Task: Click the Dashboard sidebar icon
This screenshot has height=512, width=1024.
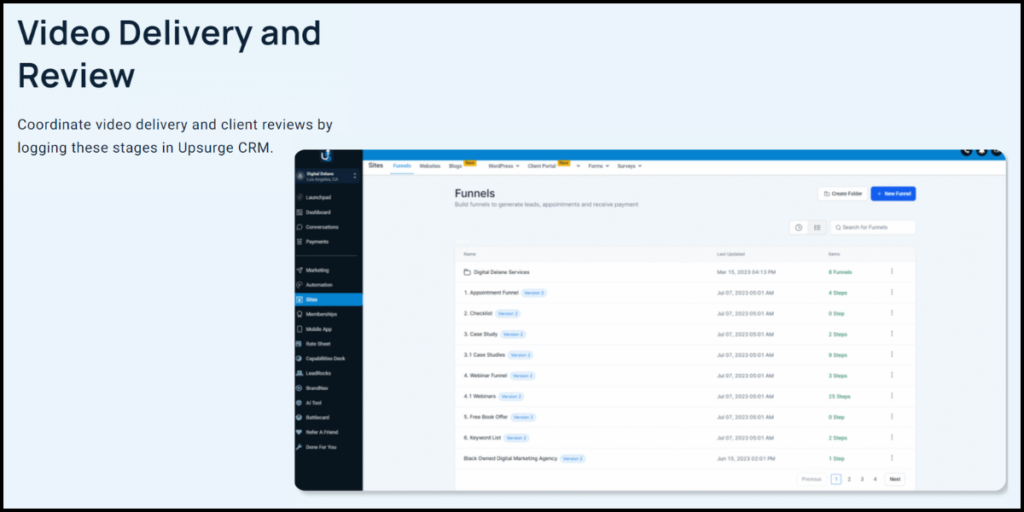Action: click(299, 212)
